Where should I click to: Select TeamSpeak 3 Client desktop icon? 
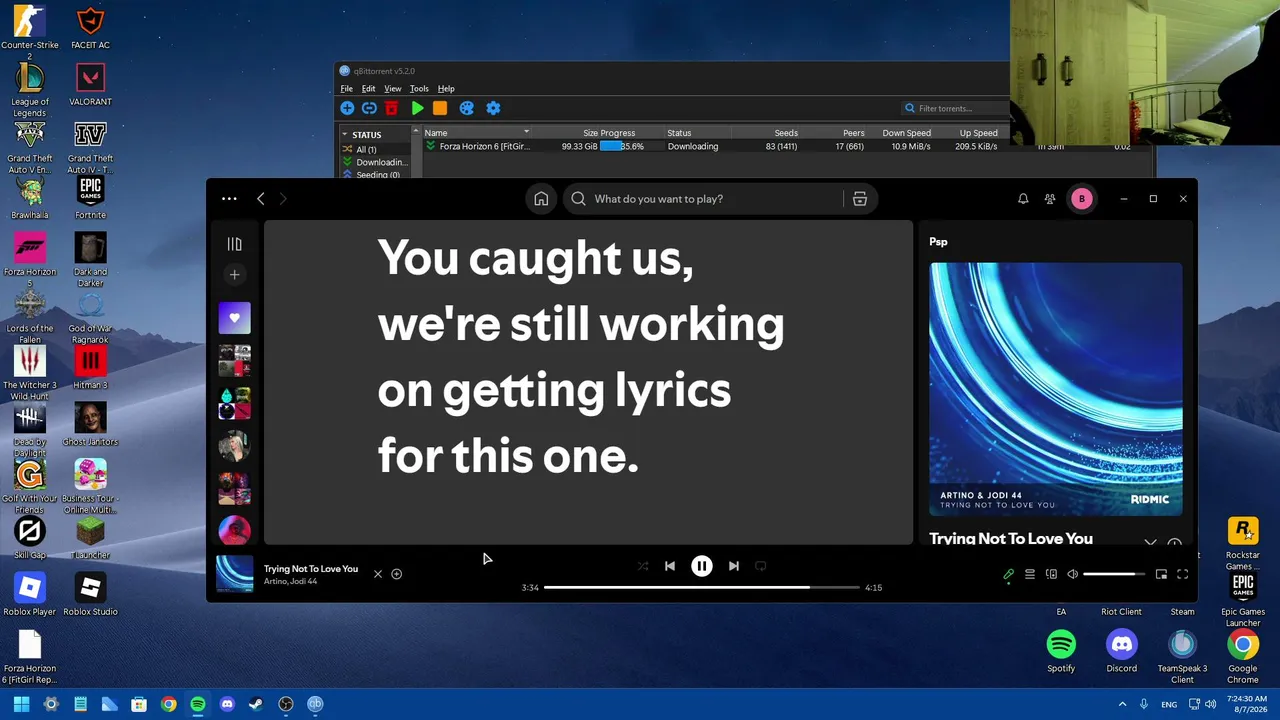[x=1182, y=657]
